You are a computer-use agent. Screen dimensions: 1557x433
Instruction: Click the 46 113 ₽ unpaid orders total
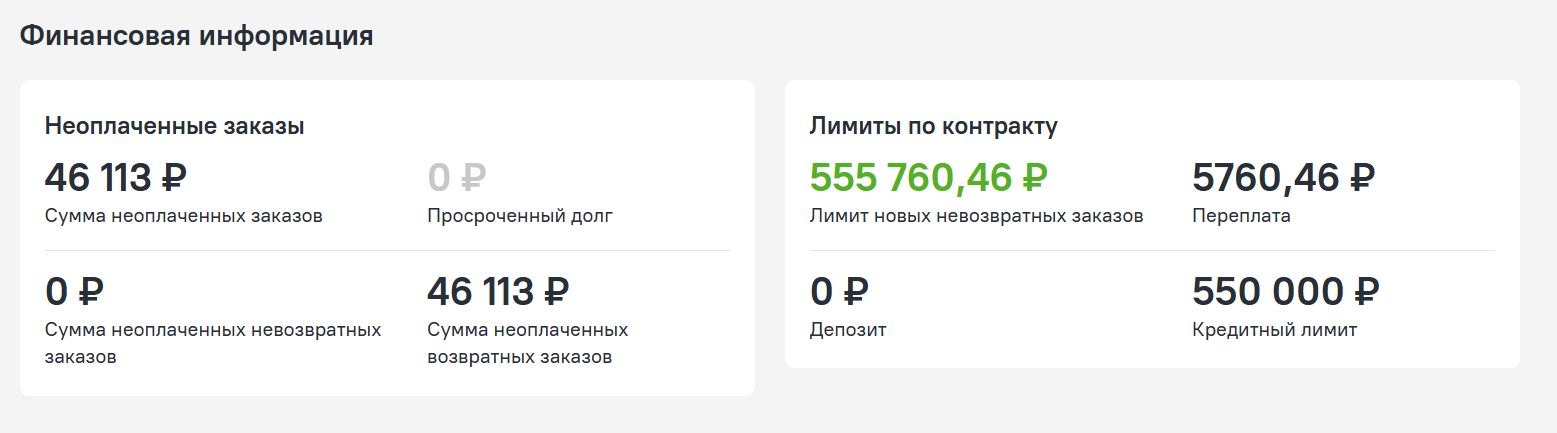116,178
